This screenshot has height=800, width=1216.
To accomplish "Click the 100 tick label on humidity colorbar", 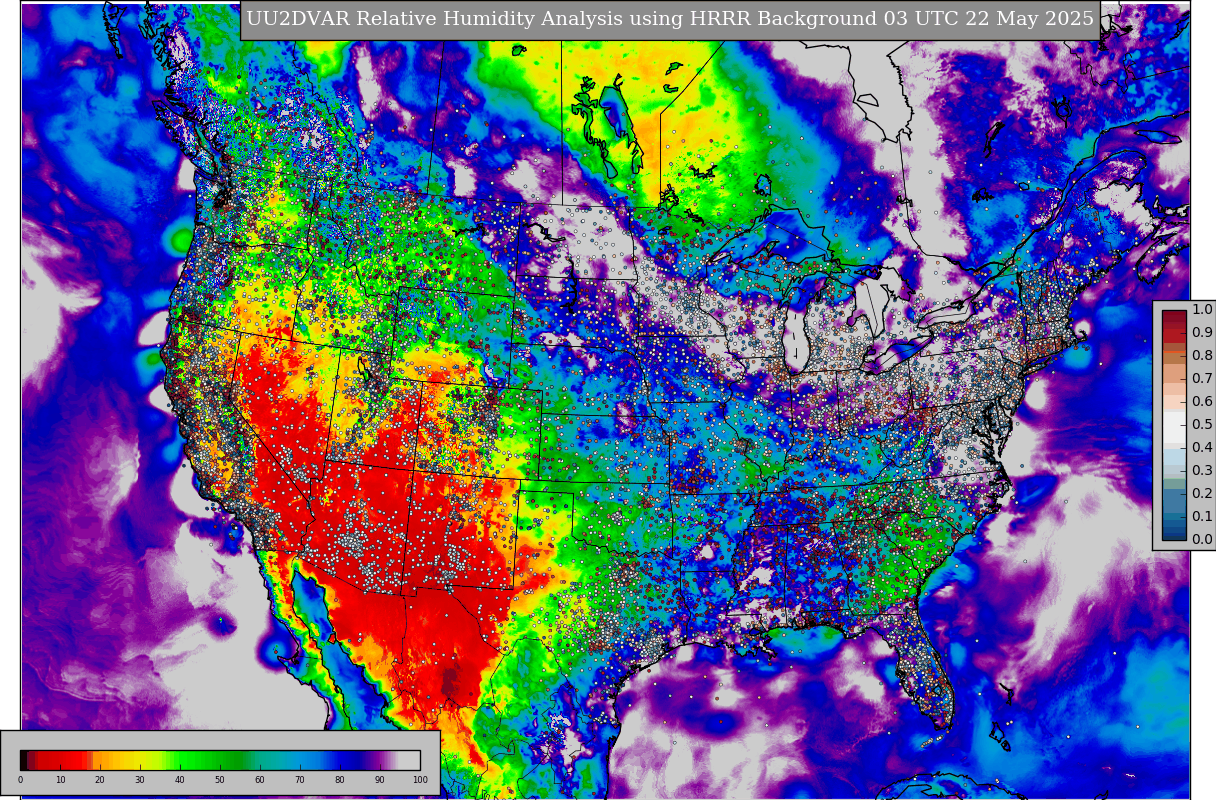I will point(420,780).
